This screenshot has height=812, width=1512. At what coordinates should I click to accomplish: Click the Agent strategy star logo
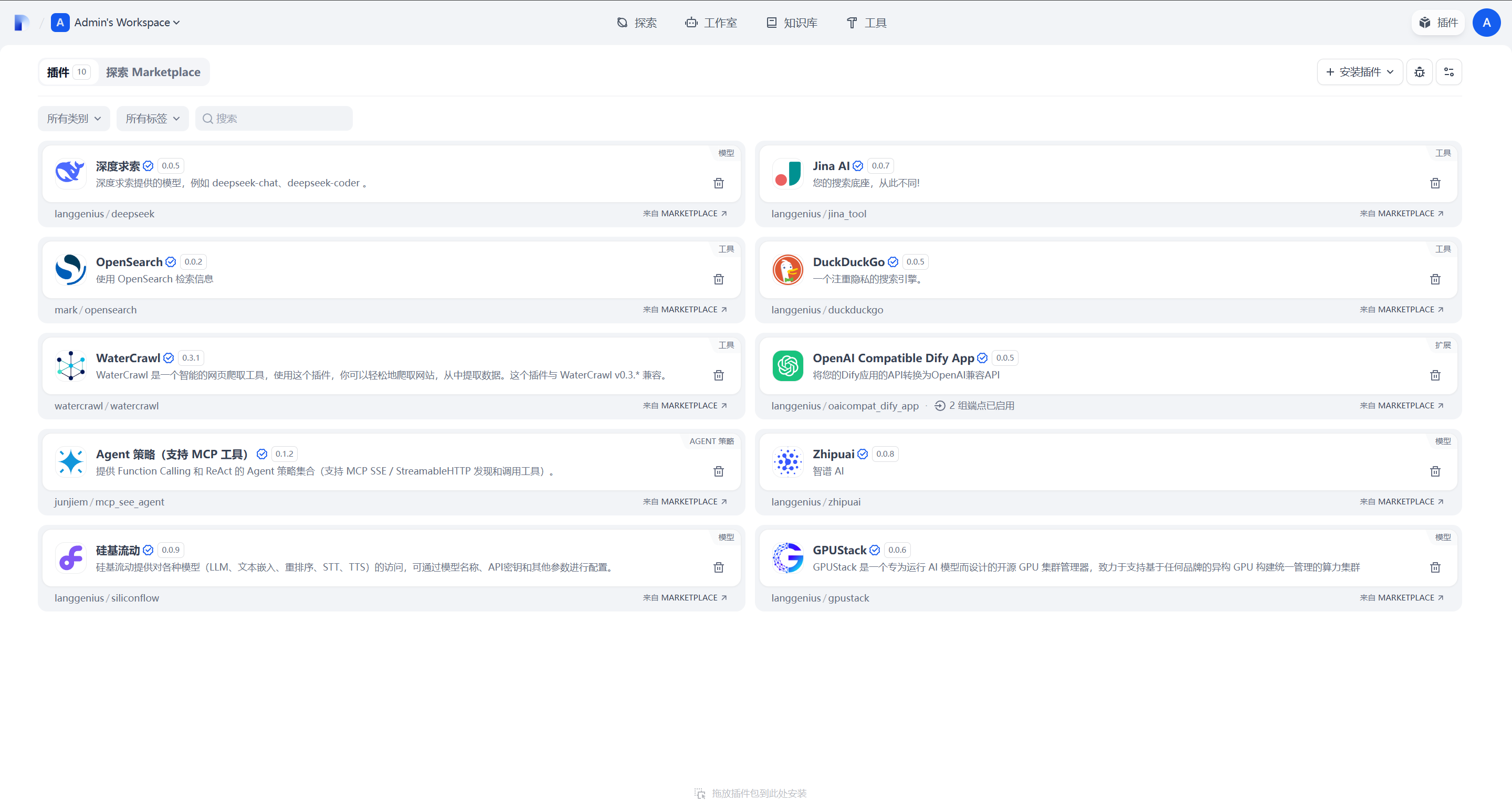[70, 462]
